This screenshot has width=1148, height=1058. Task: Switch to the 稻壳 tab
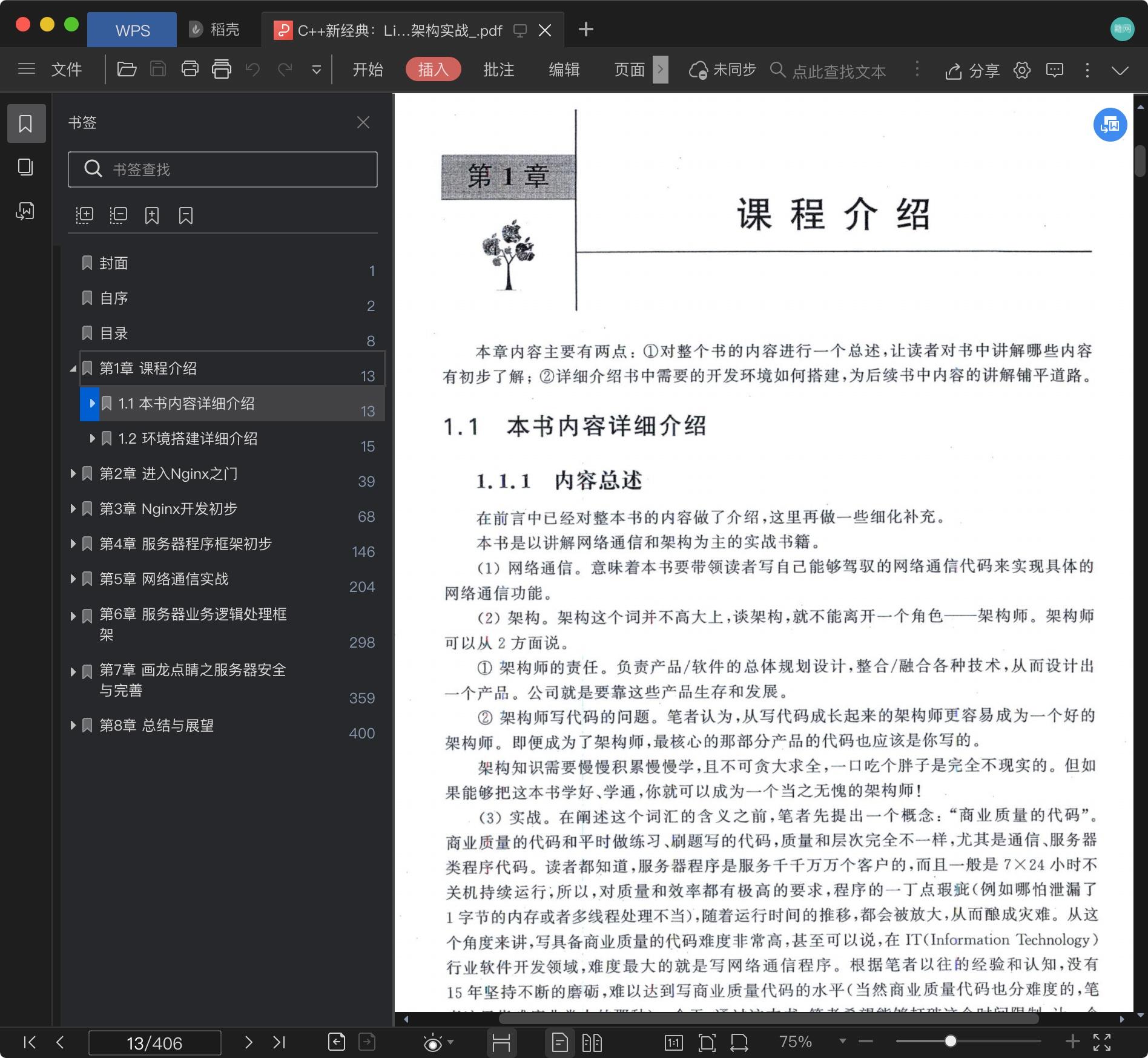tap(214, 30)
